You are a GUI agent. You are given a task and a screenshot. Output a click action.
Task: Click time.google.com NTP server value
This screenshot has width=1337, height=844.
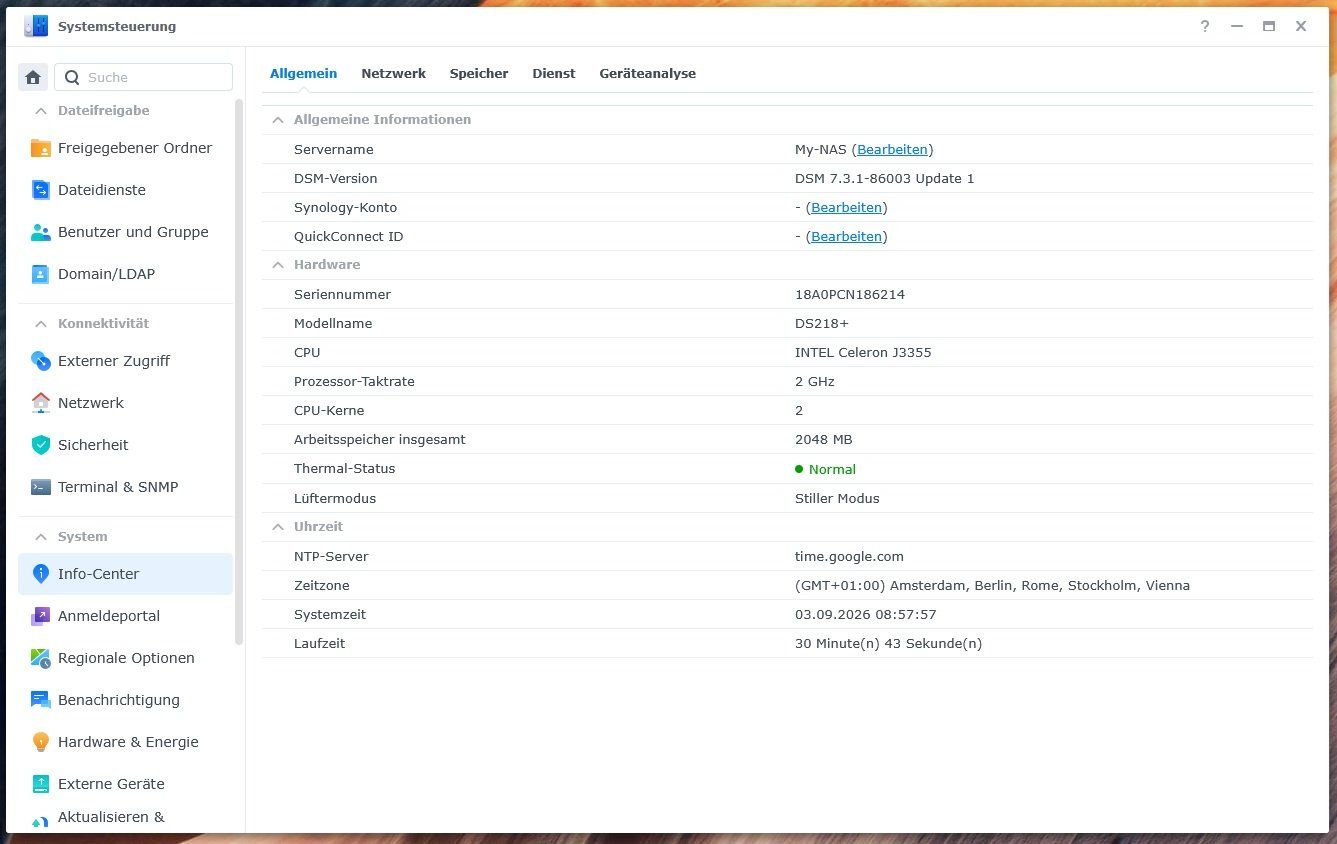849,557
